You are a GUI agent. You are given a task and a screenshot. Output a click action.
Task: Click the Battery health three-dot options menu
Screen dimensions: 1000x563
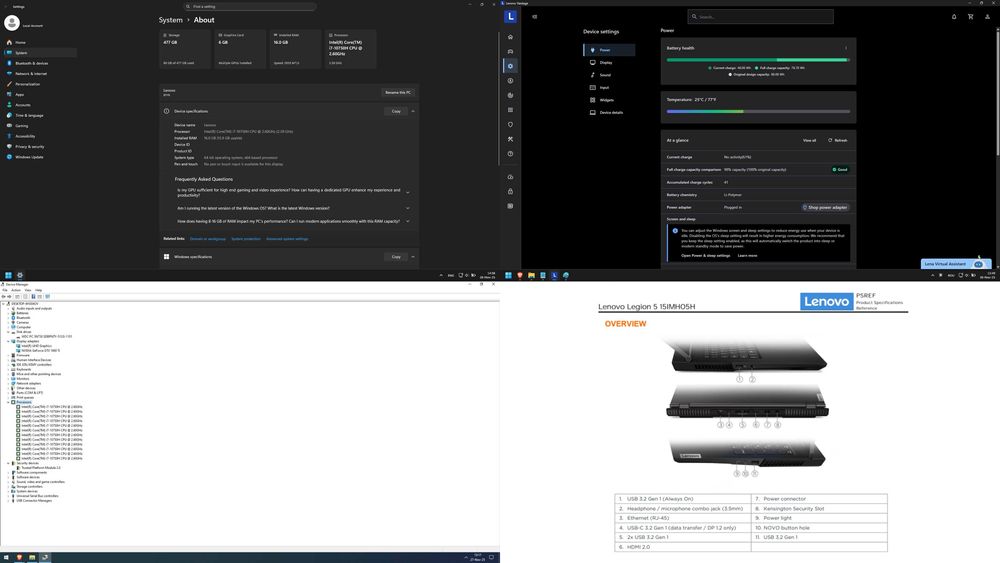coord(846,48)
